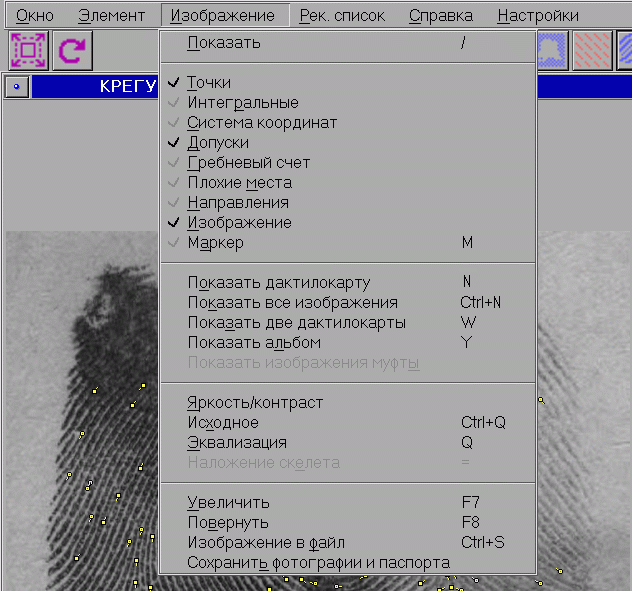The width and height of the screenshot is (632, 591).
Task: Select Показать две дактилокарты
Action: click(347, 323)
